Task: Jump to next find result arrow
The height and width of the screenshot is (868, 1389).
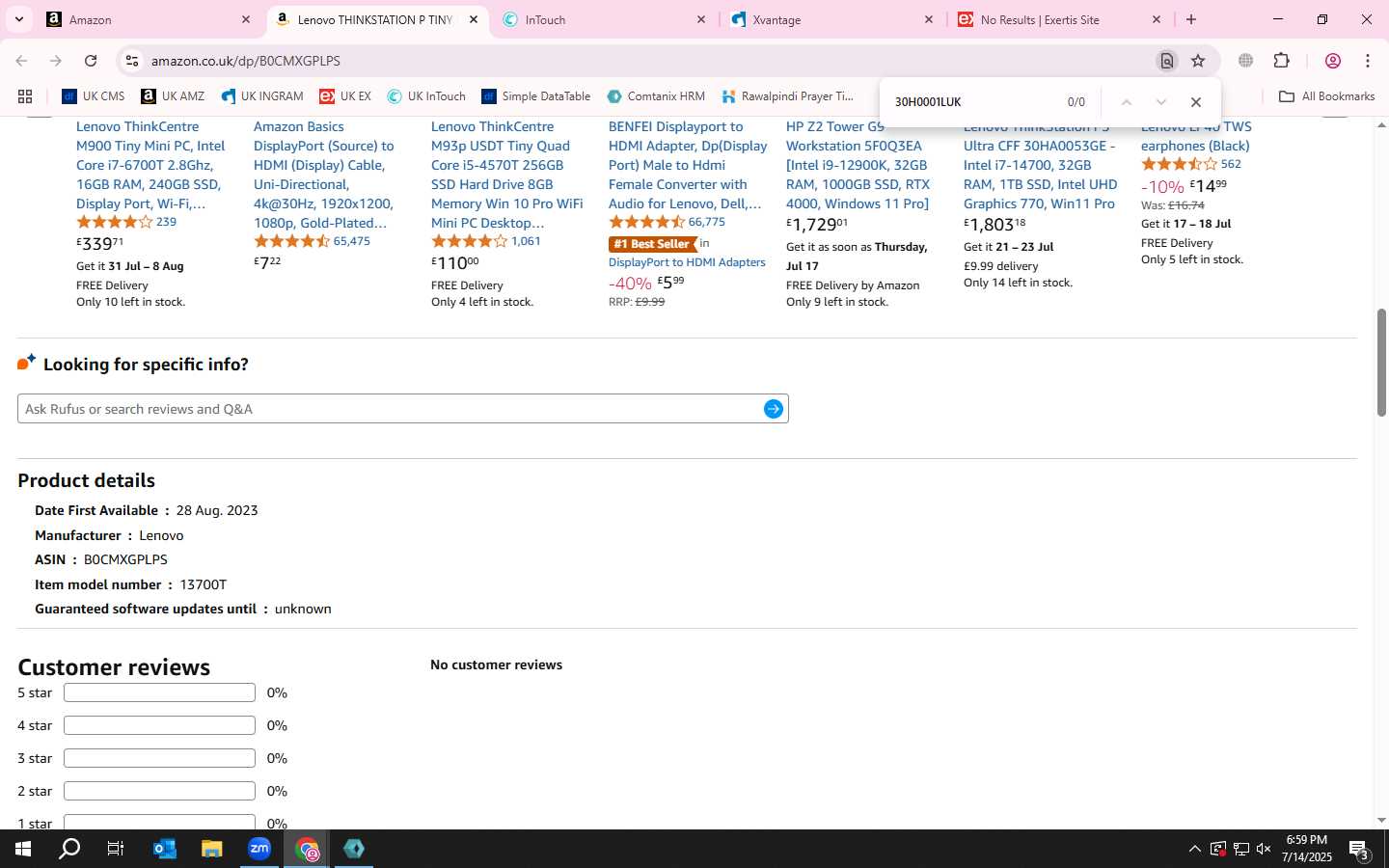Action: [1161, 102]
